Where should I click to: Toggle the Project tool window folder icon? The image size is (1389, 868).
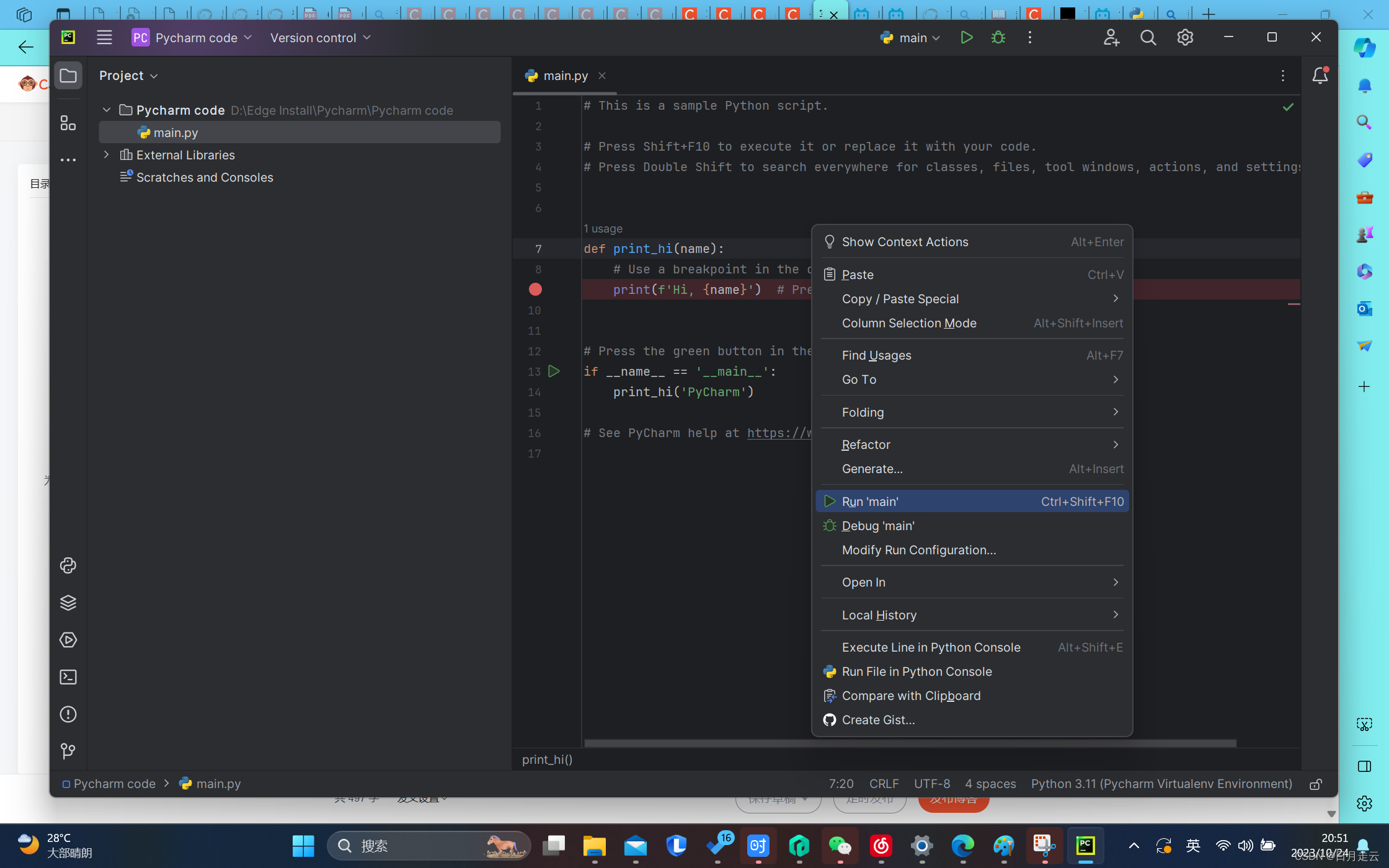[68, 76]
